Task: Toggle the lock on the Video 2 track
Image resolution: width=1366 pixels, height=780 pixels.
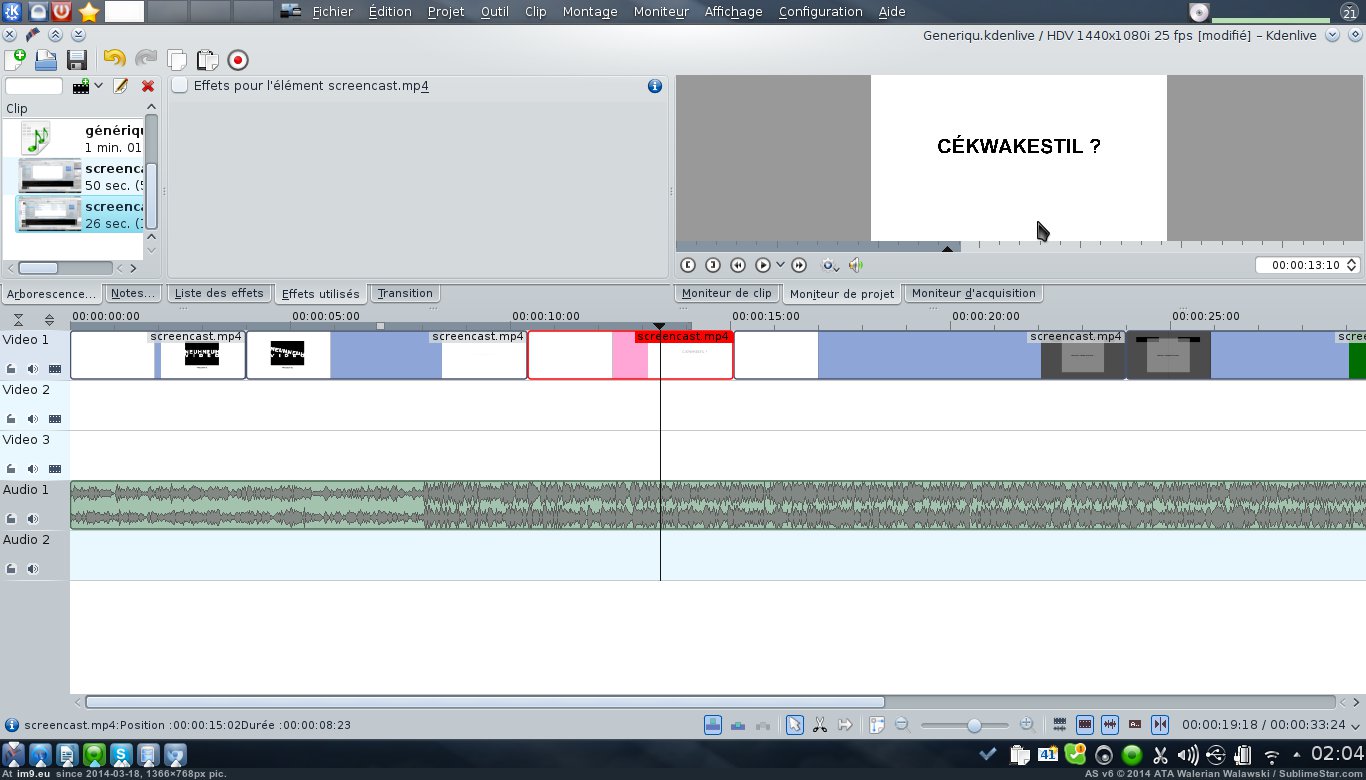Action: (11, 419)
